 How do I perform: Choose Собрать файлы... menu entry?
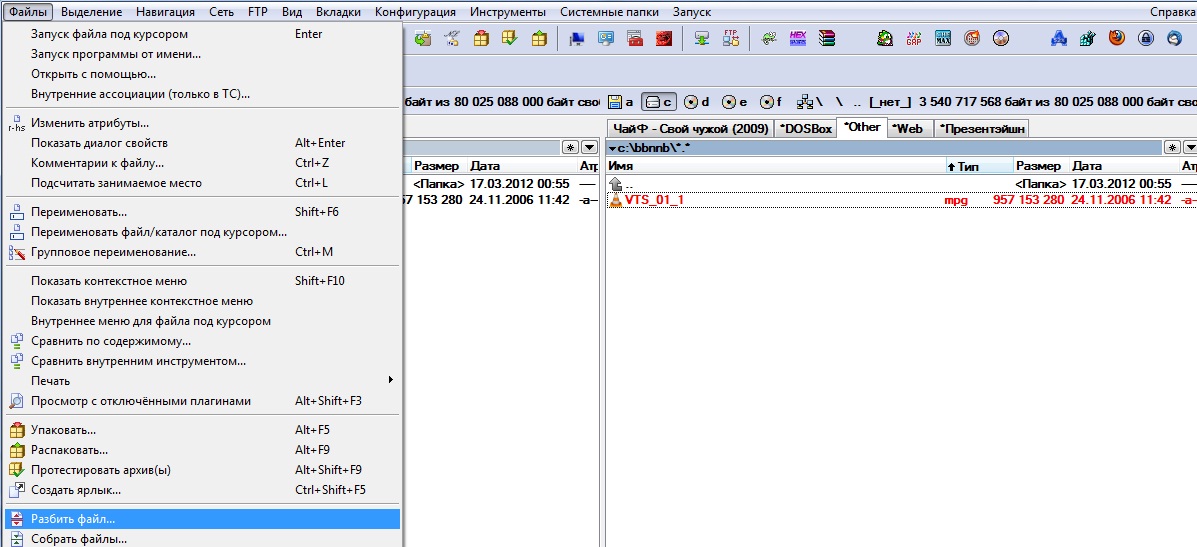[x=202, y=539]
